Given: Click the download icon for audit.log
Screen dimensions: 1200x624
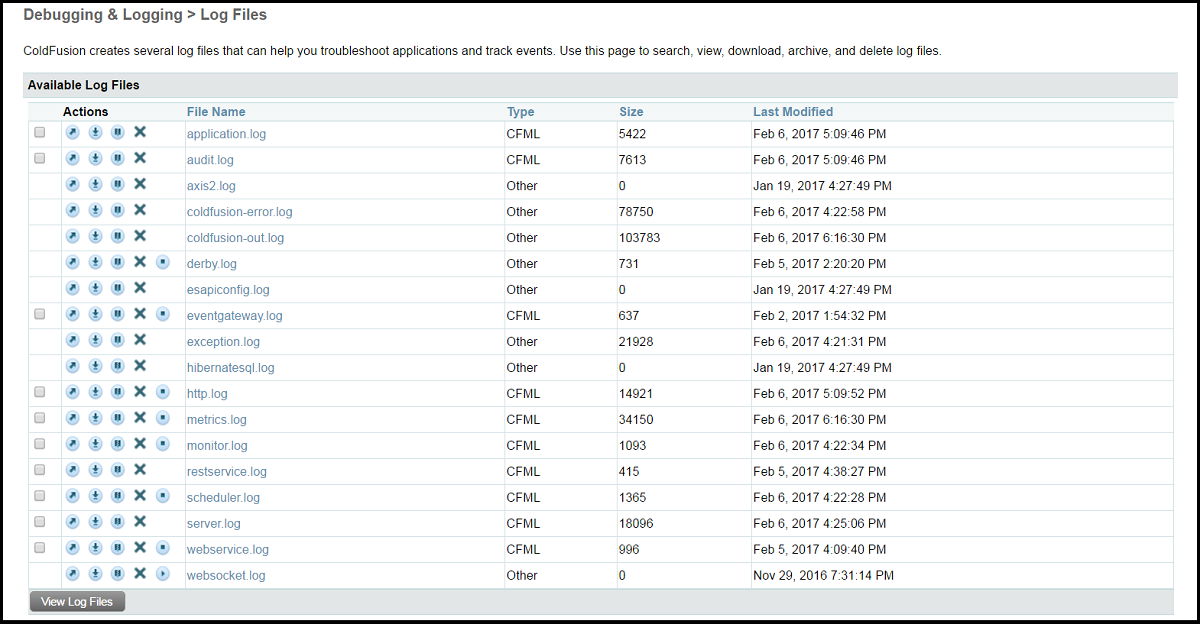Looking at the screenshot, I should [x=95, y=158].
